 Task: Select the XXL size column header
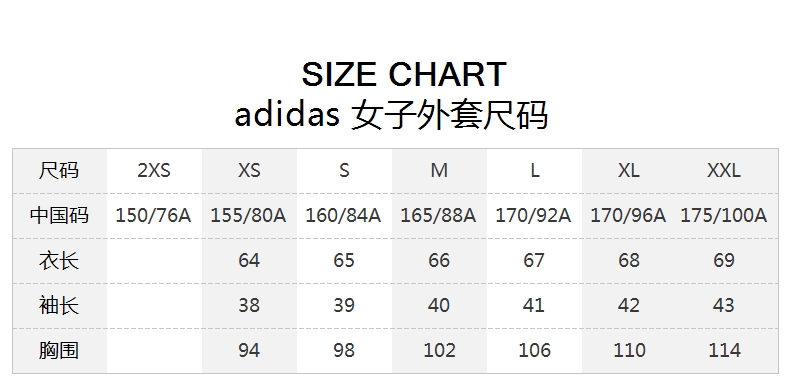[x=724, y=170]
